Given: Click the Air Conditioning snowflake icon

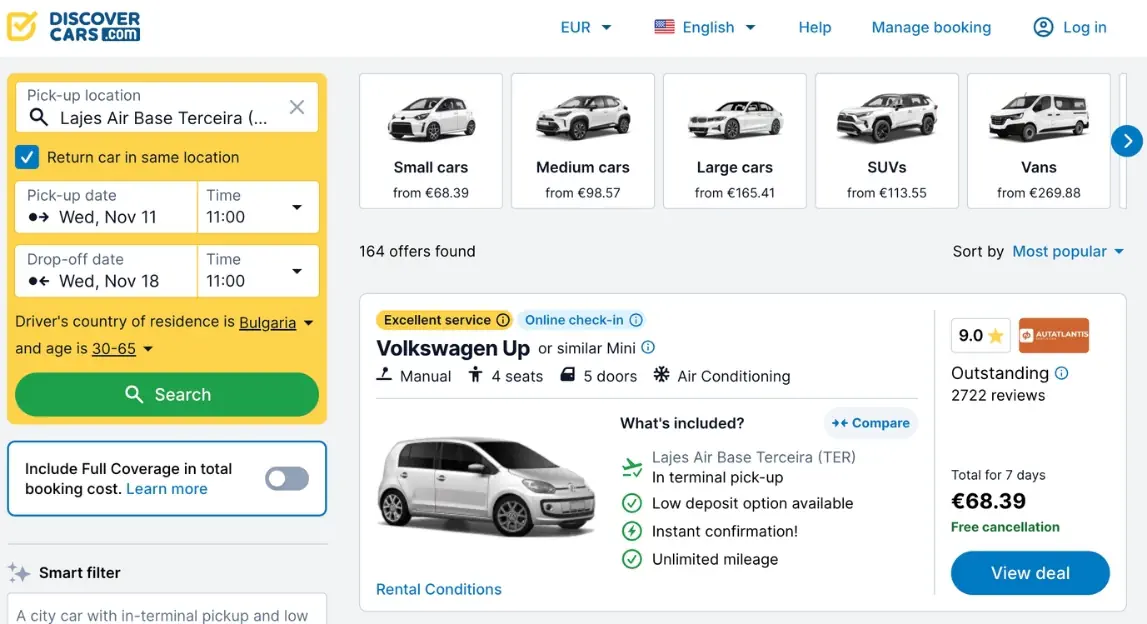Looking at the screenshot, I should point(661,375).
